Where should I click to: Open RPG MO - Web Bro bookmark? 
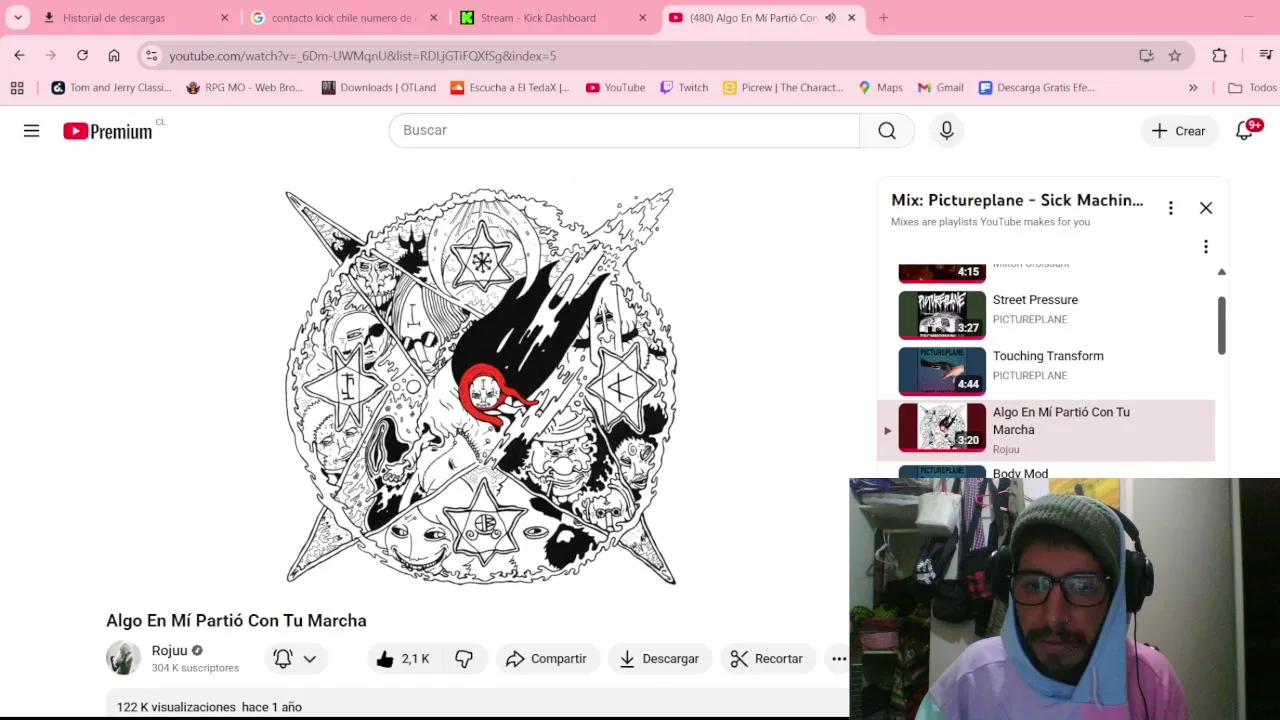245,88
